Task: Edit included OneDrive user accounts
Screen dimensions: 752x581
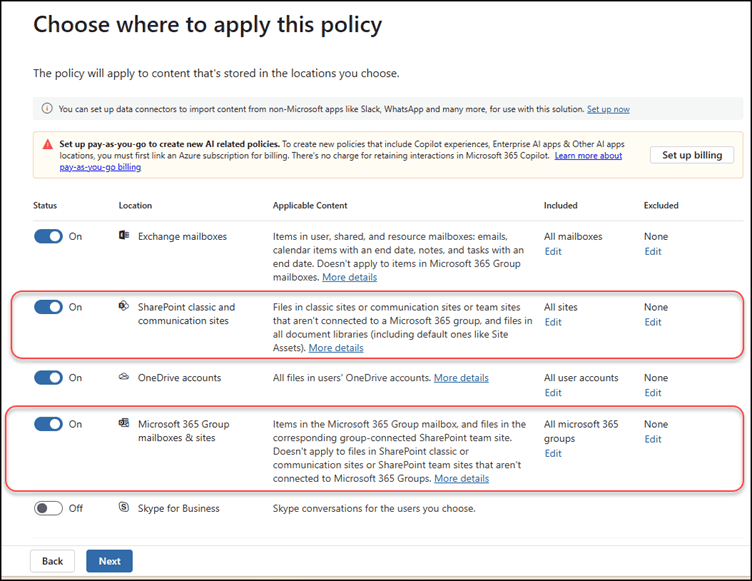Action: (553, 392)
